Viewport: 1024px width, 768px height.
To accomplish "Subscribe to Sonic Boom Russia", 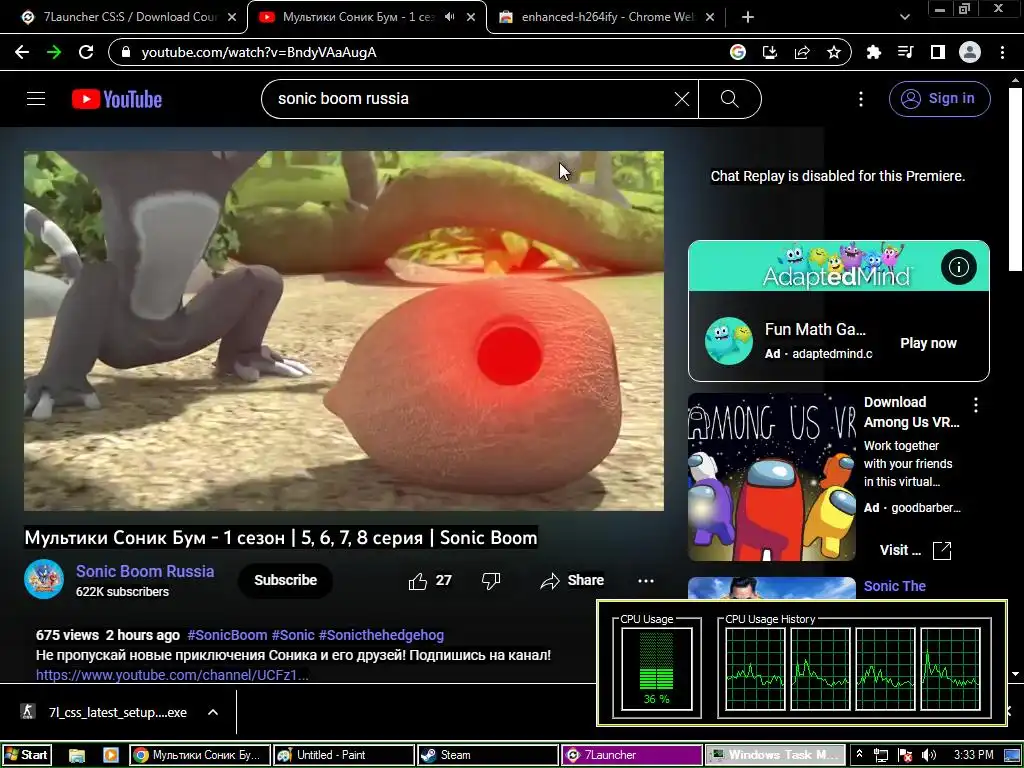I will coord(285,580).
